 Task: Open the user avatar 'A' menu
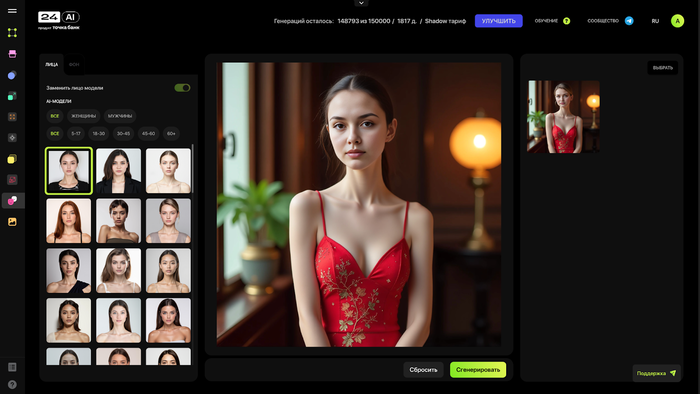677,21
